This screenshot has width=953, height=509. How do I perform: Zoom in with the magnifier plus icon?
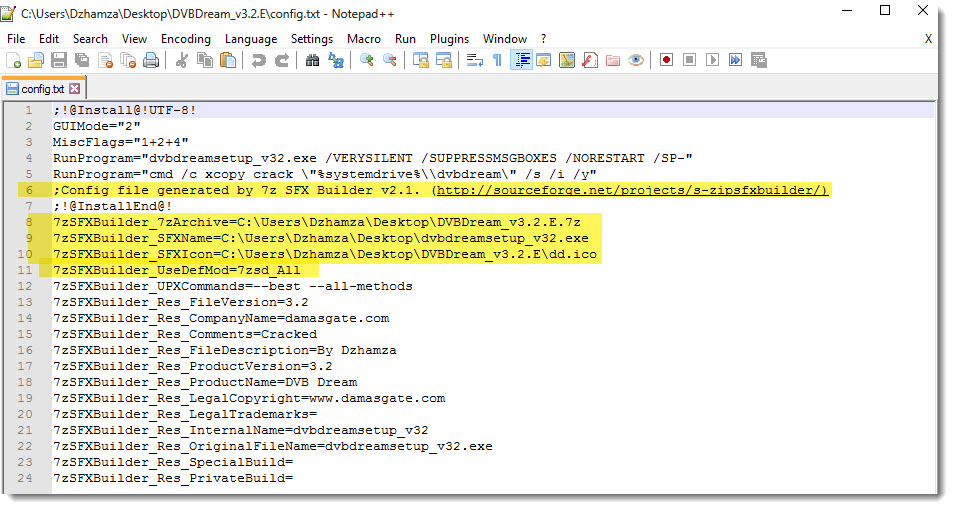[366, 60]
